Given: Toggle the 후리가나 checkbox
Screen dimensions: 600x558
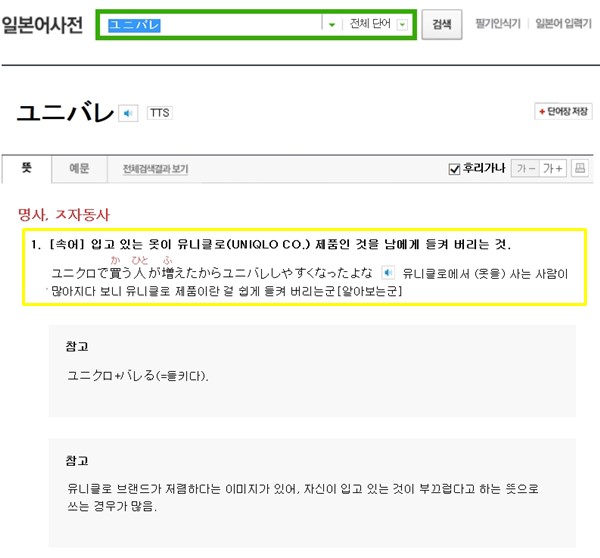Looking at the screenshot, I should (x=454, y=169).
